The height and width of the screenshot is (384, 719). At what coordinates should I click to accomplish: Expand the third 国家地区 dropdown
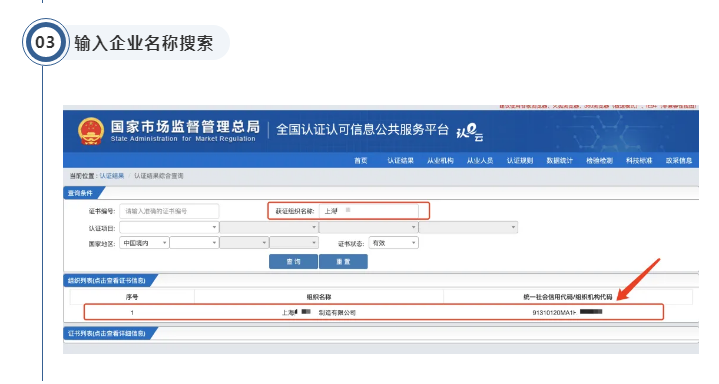[x=244, y=243]
